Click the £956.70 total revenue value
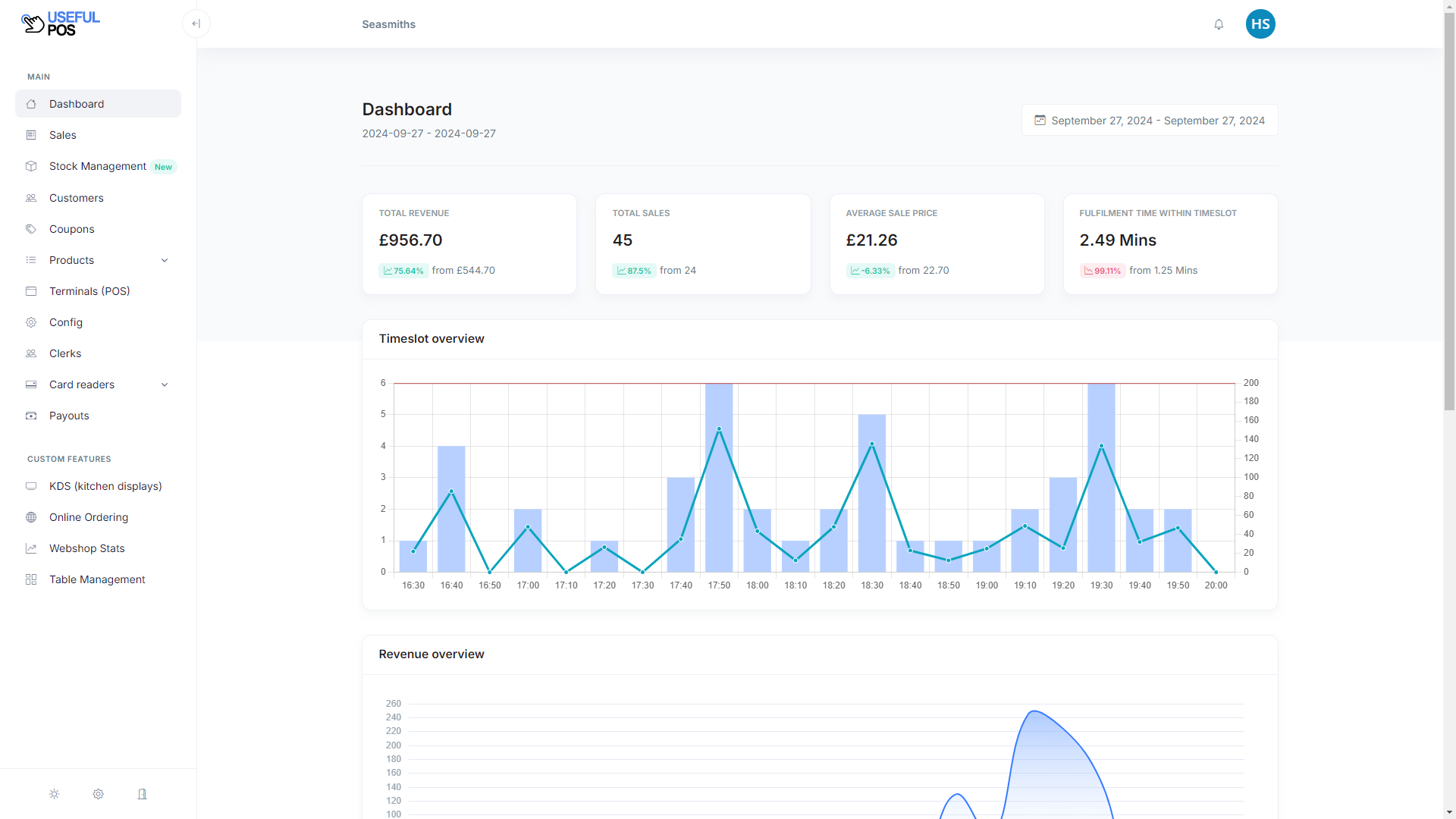 point(410,240)
